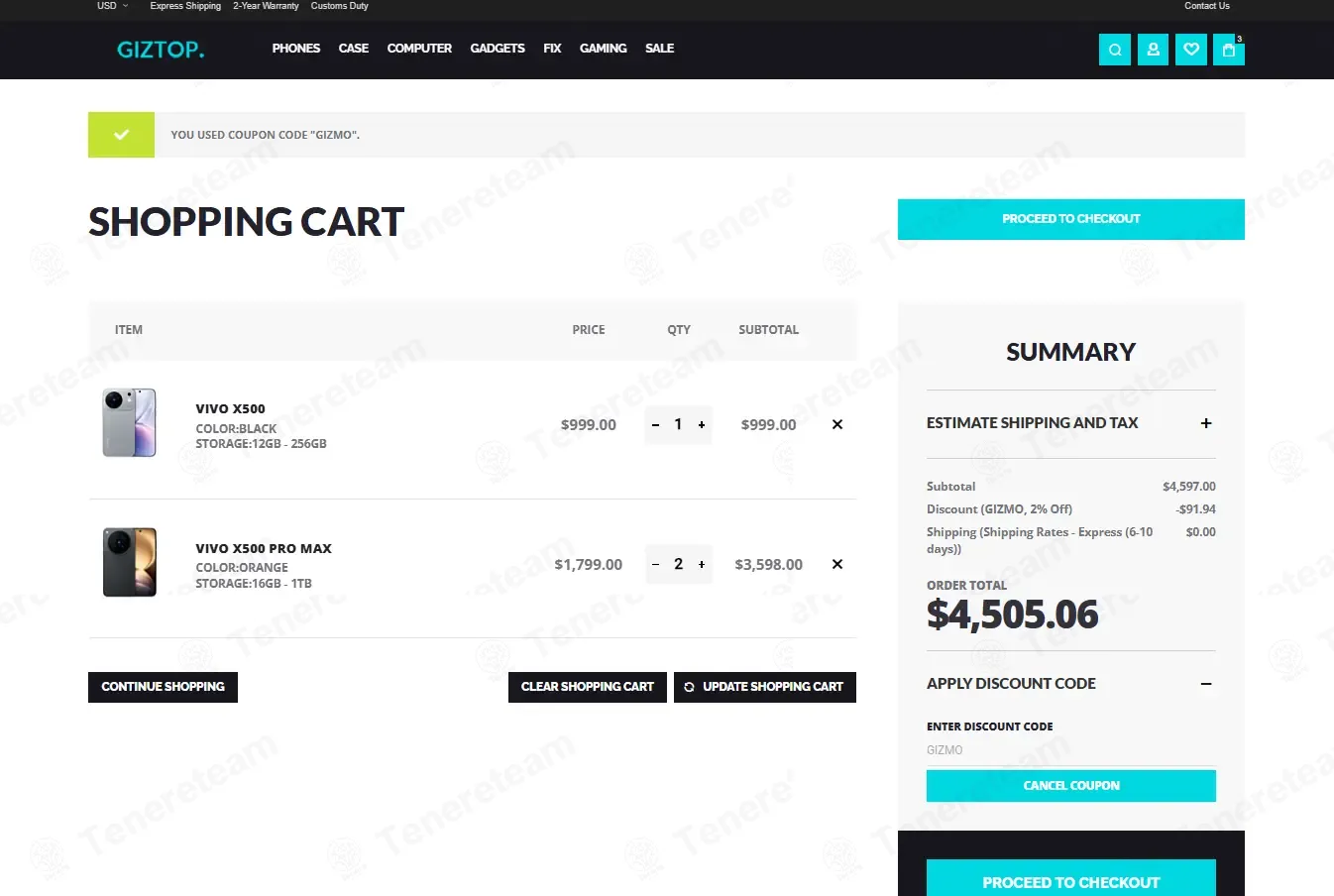
Task: Click Proceed to Checkout above the summary
Action: click(1071, 219)
